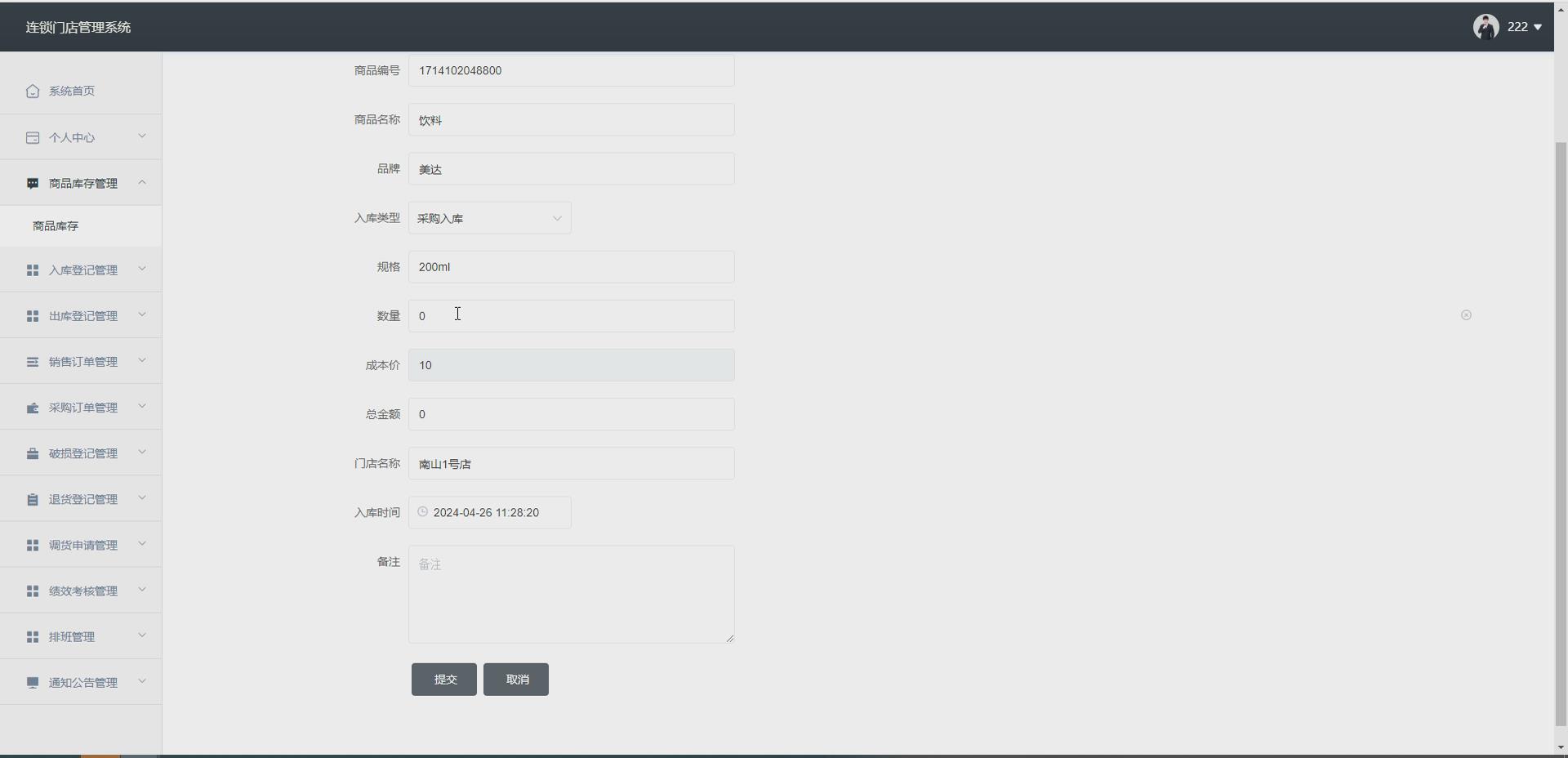Click the 数量 input field

point(572,316)
